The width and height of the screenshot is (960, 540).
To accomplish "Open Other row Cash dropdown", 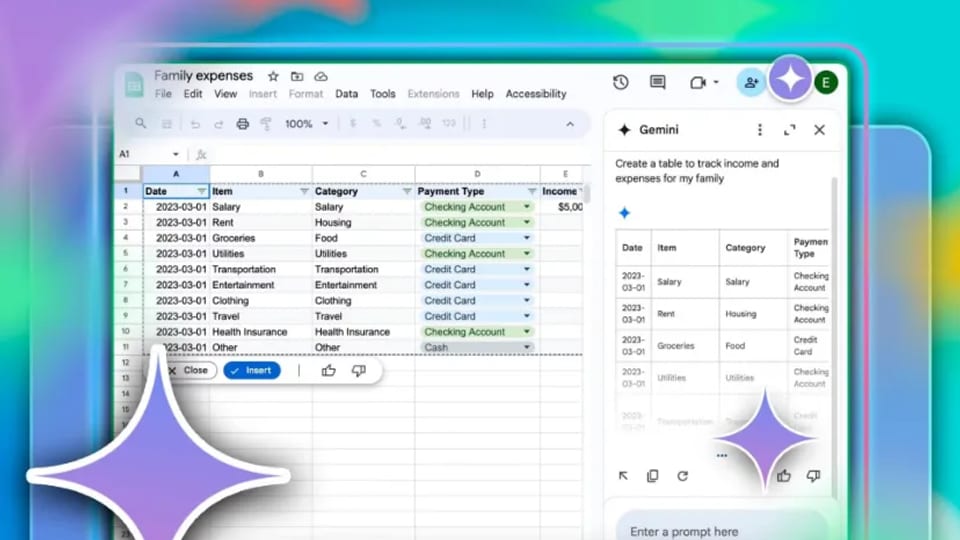I will tap(527, 347).
